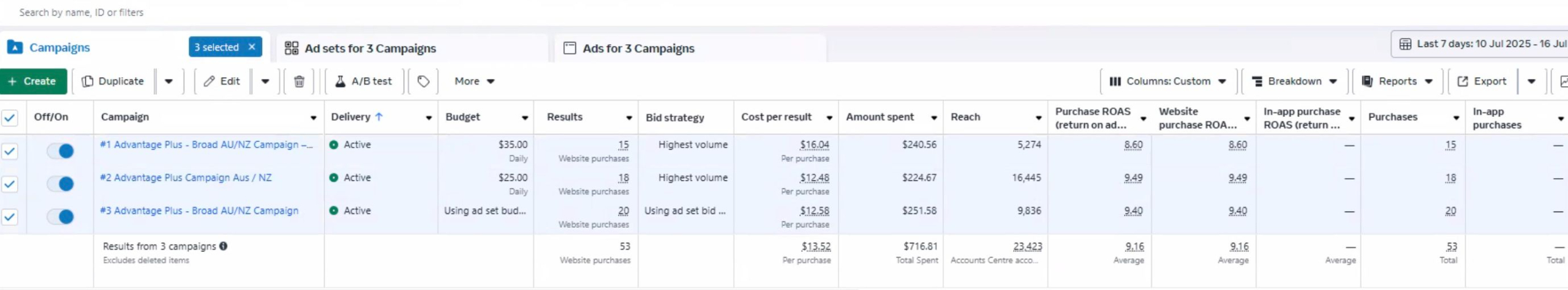Open the A/B test flask tool
Viewport: 1568px width, 290px height.
point(363,81)
